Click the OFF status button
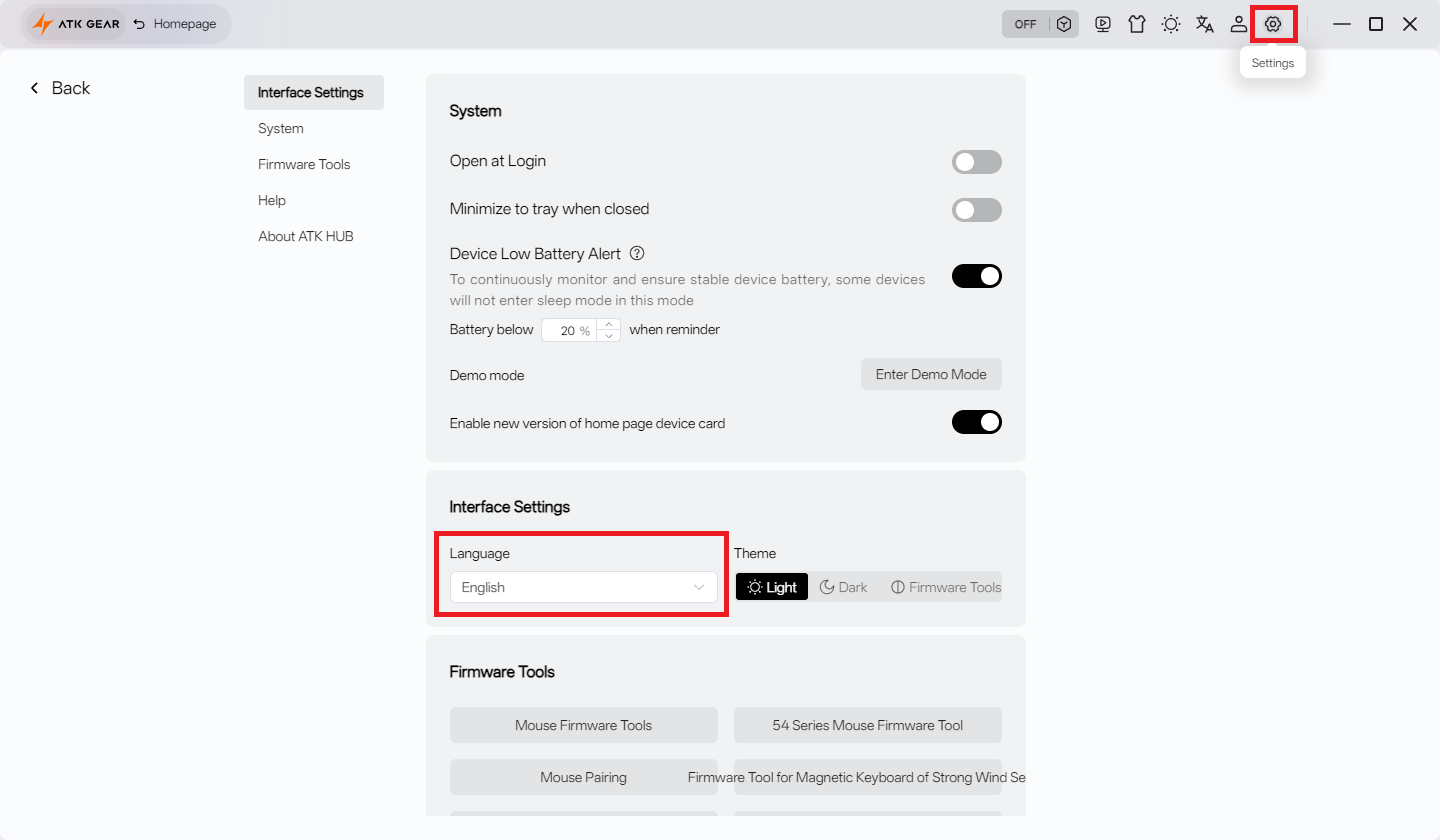This screenshot has width=1440, height=840. pyautogui.click(x=1025, y=24)
